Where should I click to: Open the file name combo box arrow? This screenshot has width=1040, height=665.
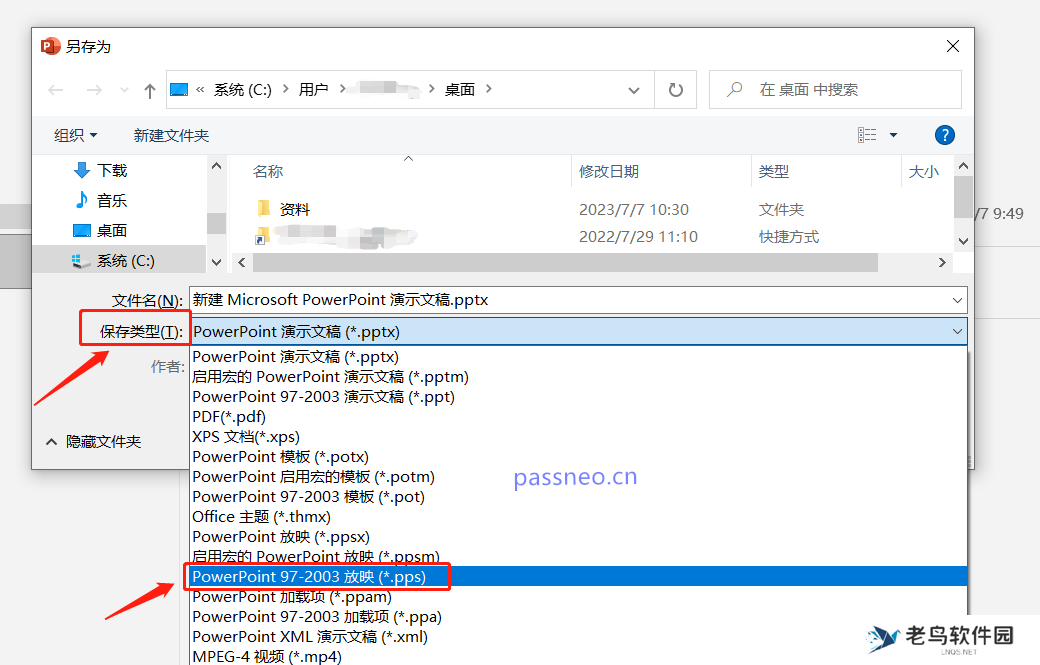[956, 300]
